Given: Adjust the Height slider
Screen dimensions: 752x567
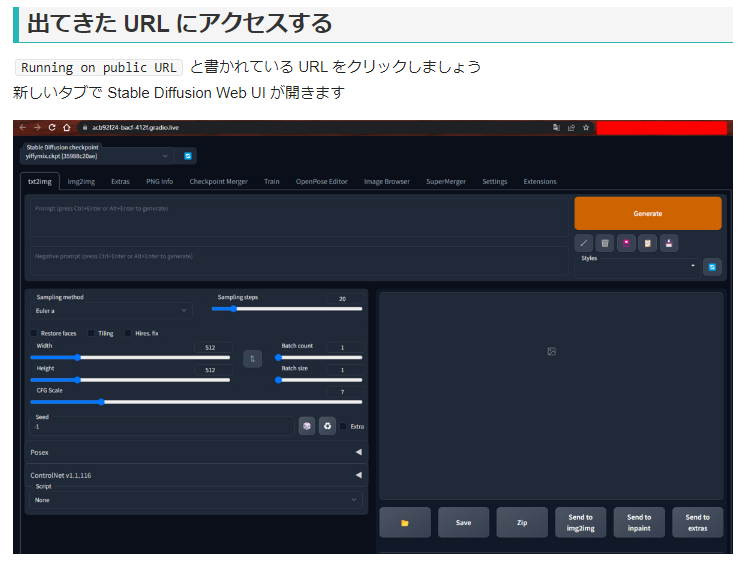Looking at the screenshot, I should pos(130,380).
